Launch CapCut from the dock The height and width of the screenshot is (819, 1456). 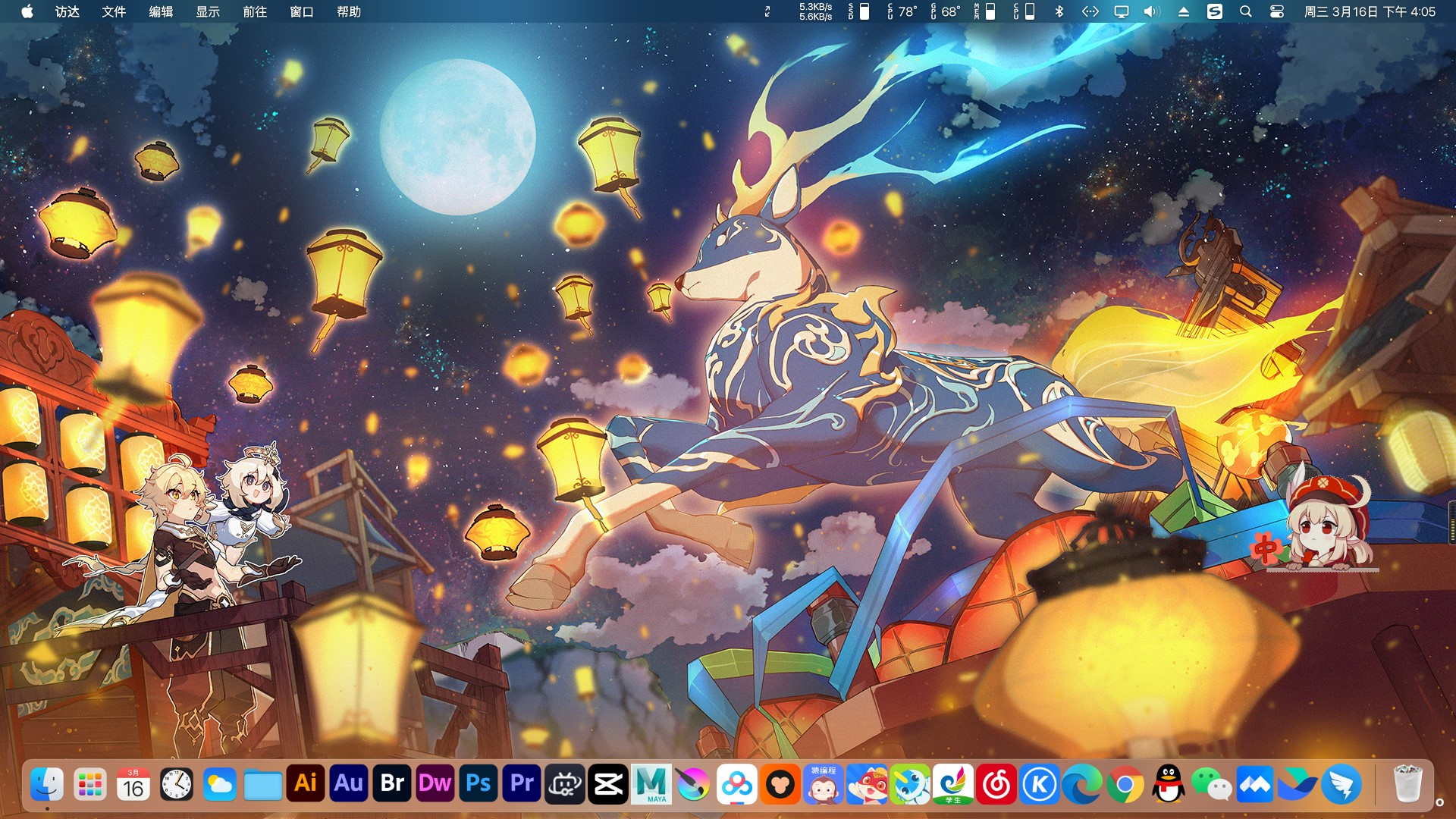(608, 784)
